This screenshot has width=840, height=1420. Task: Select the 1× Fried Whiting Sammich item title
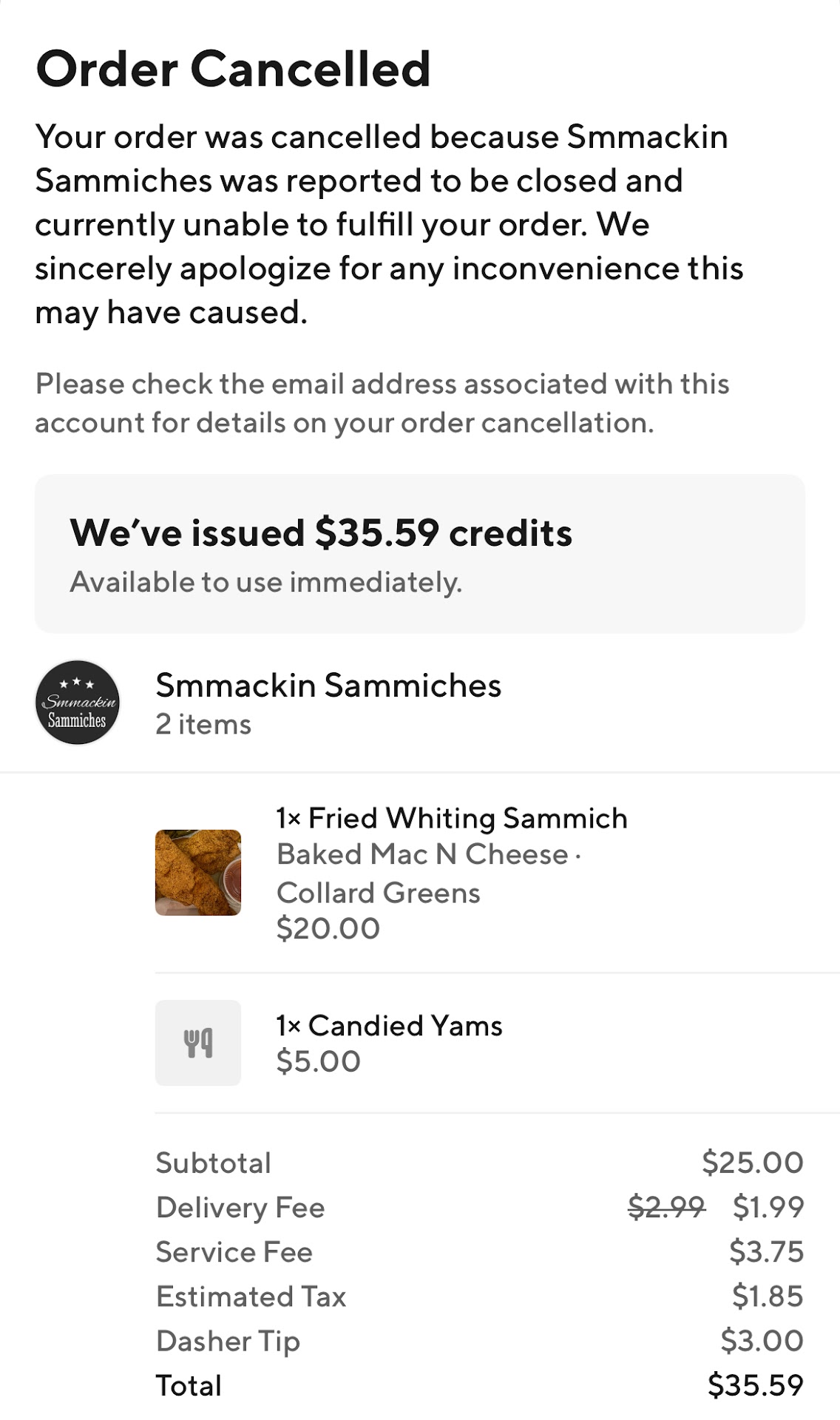[452, 818]
